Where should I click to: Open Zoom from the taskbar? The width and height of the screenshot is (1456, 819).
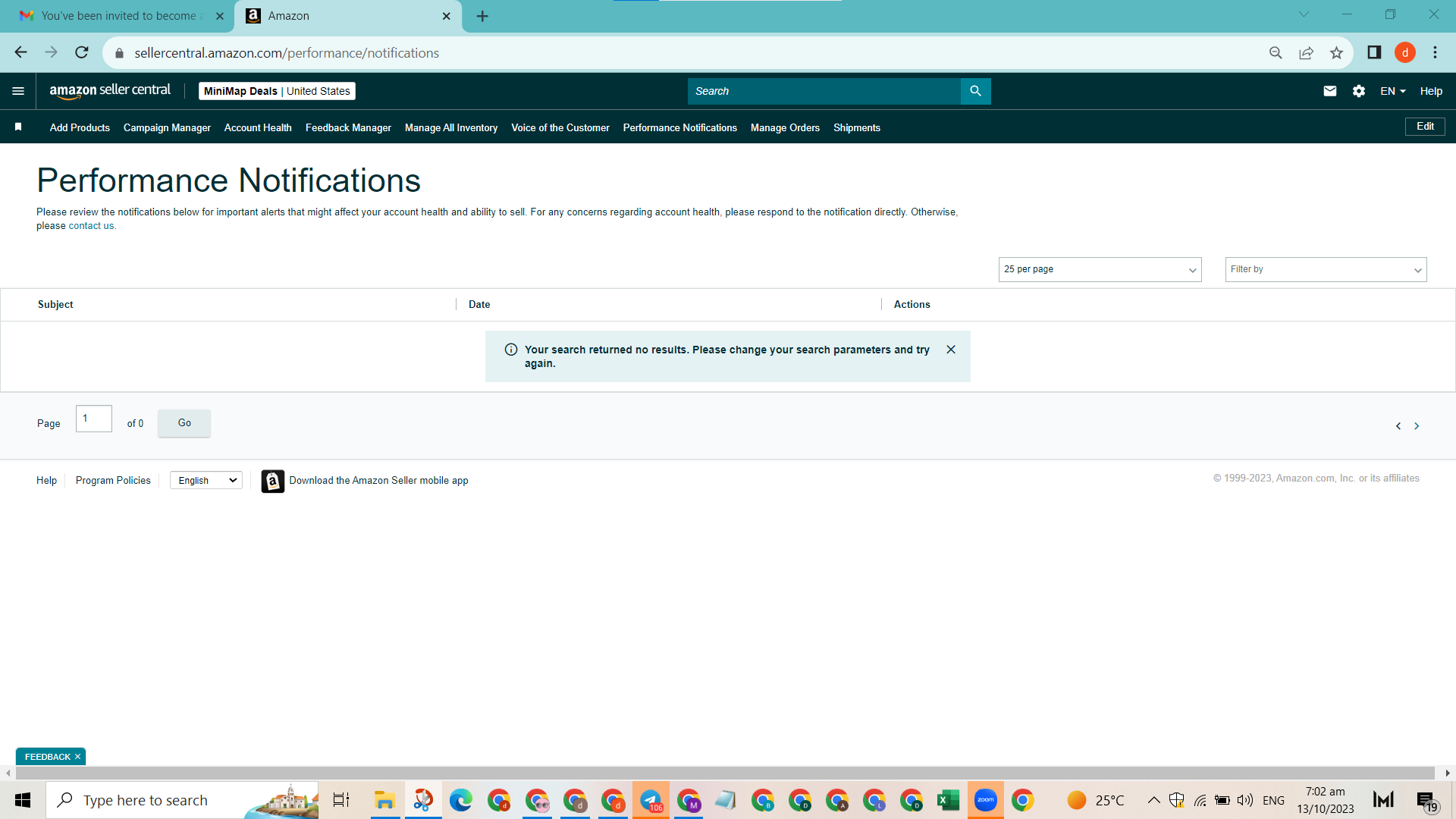pyautogui.click(x=985, y=800)
